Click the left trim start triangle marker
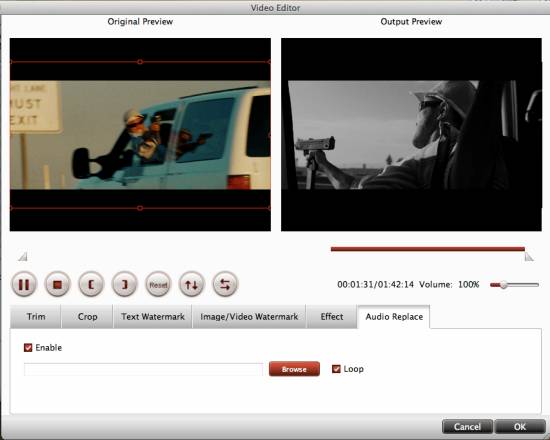Image resolution: width=550 pixels, height=440 pixels. [23, 257]
